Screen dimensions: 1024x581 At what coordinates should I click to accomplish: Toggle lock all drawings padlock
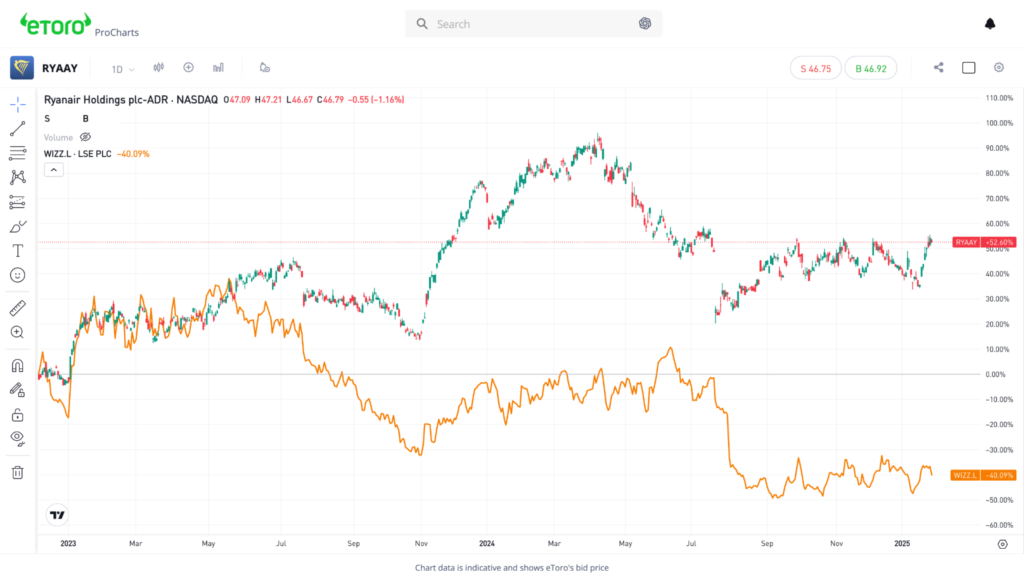(18, 415)
